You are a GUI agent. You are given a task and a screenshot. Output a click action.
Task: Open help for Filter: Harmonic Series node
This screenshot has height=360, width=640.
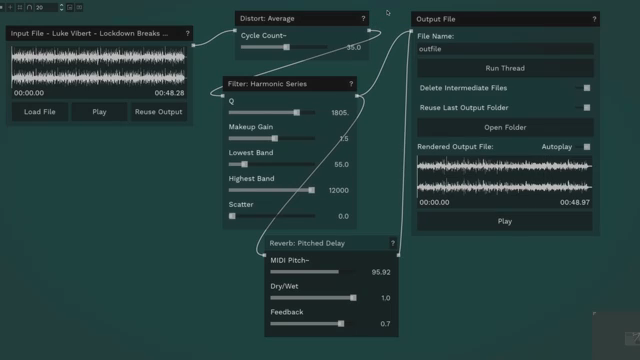tap(351, 84)
